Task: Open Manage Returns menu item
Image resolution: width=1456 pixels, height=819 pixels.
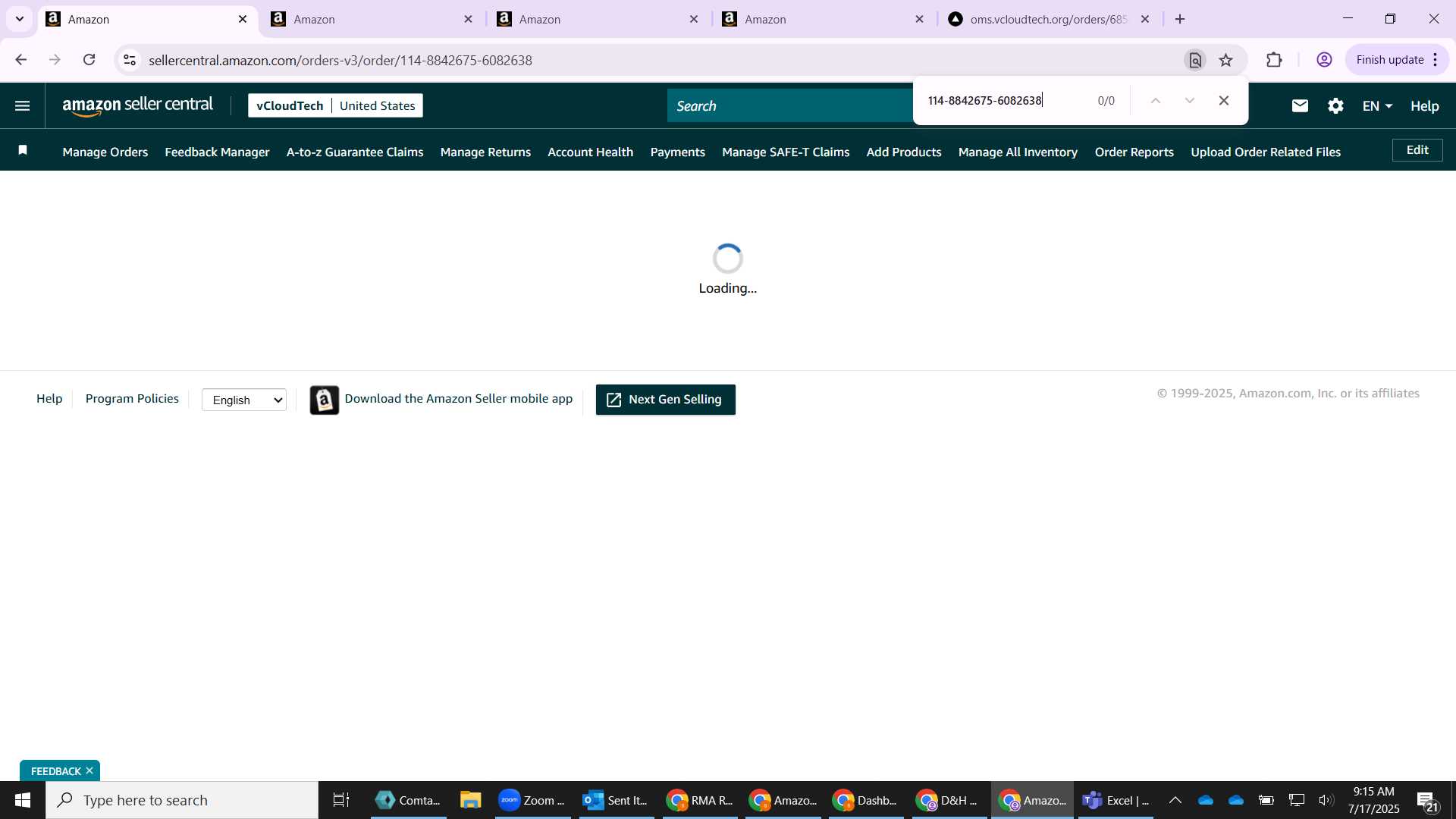Action: click(x=485, y=152)
